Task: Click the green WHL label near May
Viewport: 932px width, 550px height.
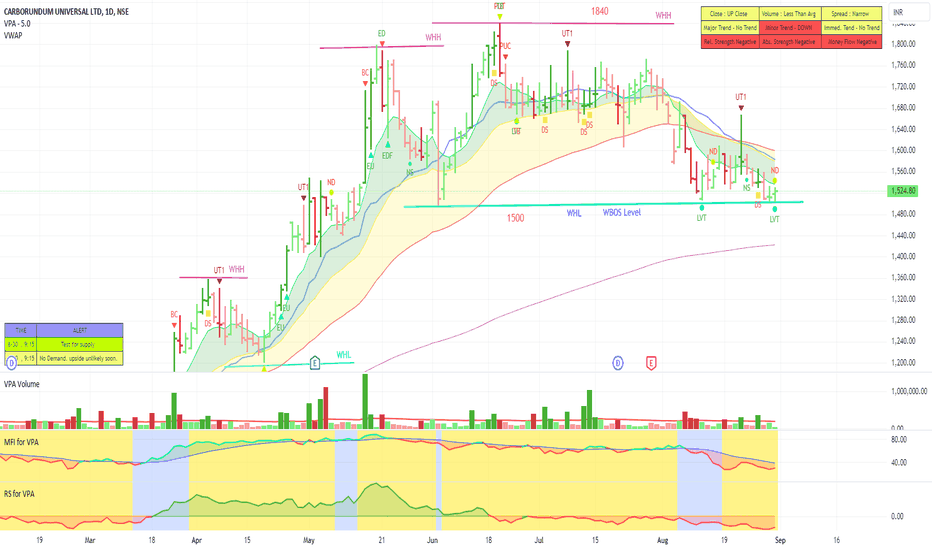Action: pyautogui.click(x=344, y=355)
